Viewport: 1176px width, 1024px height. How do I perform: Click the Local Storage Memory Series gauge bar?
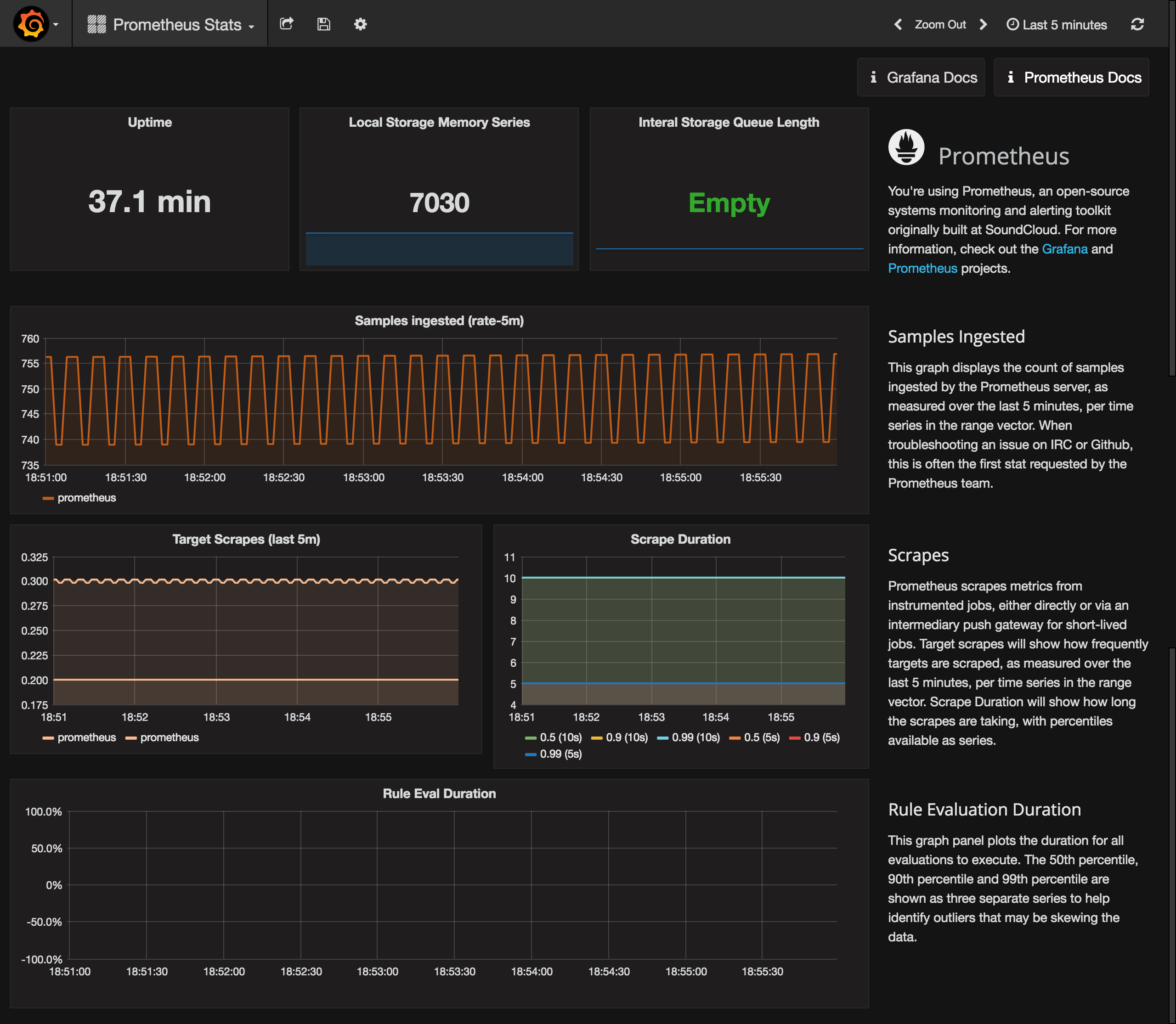pos(439,248)
